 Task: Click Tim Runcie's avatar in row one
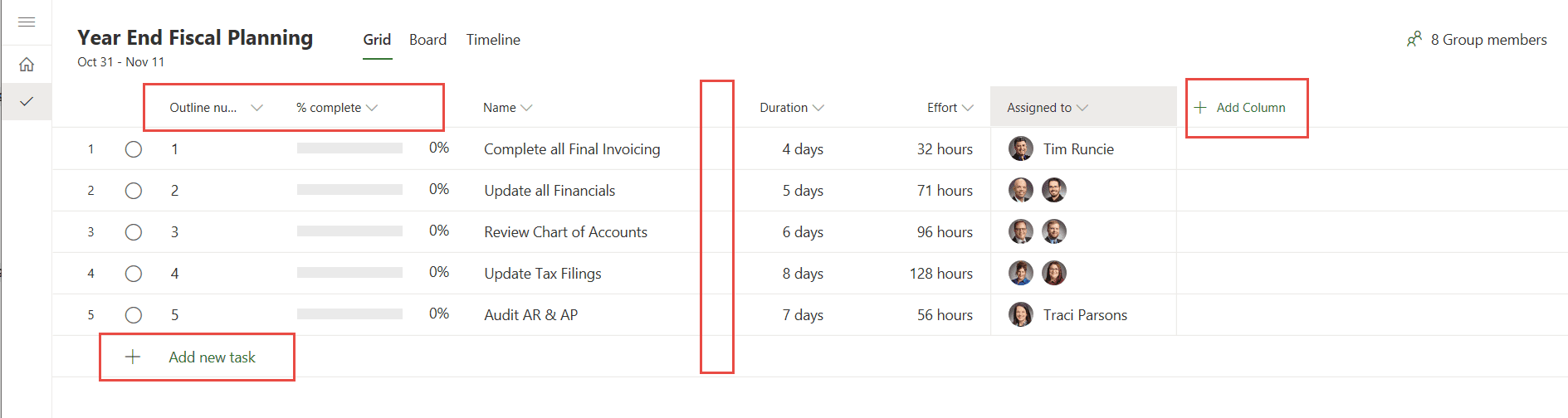pyautogui.click(x=1020, y=148)
